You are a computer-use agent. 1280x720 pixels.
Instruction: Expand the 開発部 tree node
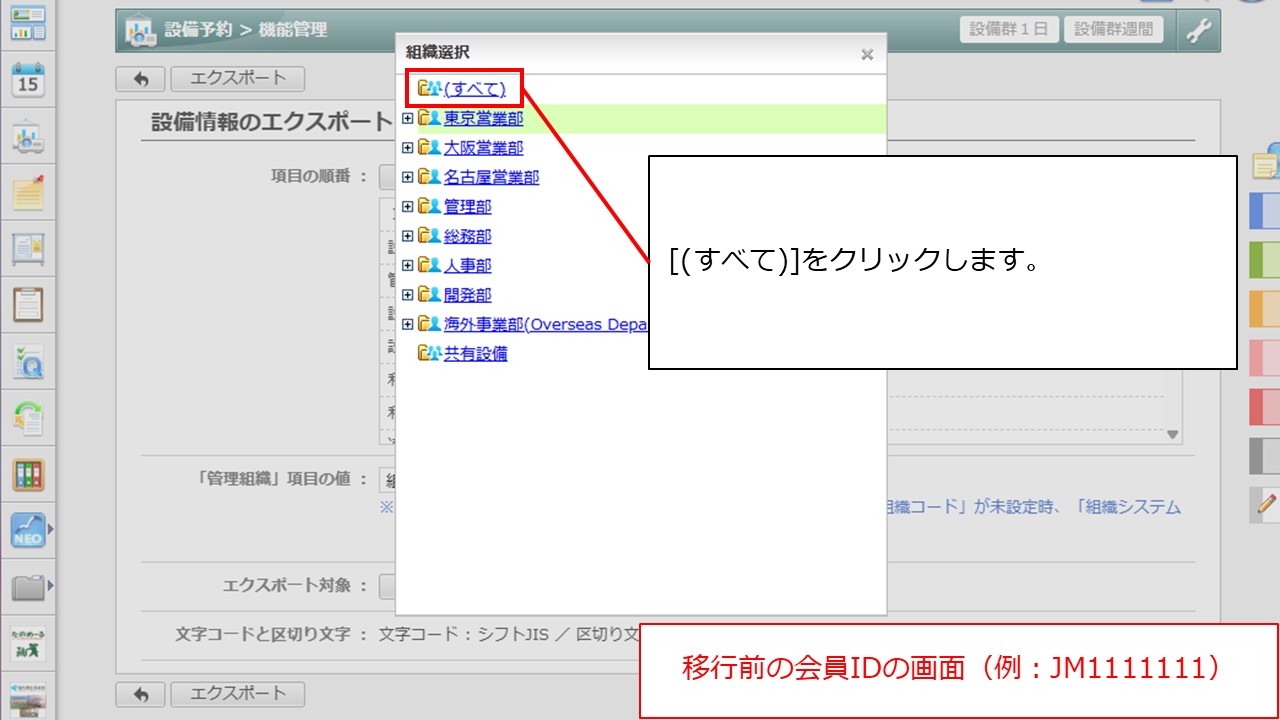tap(407, 295)
